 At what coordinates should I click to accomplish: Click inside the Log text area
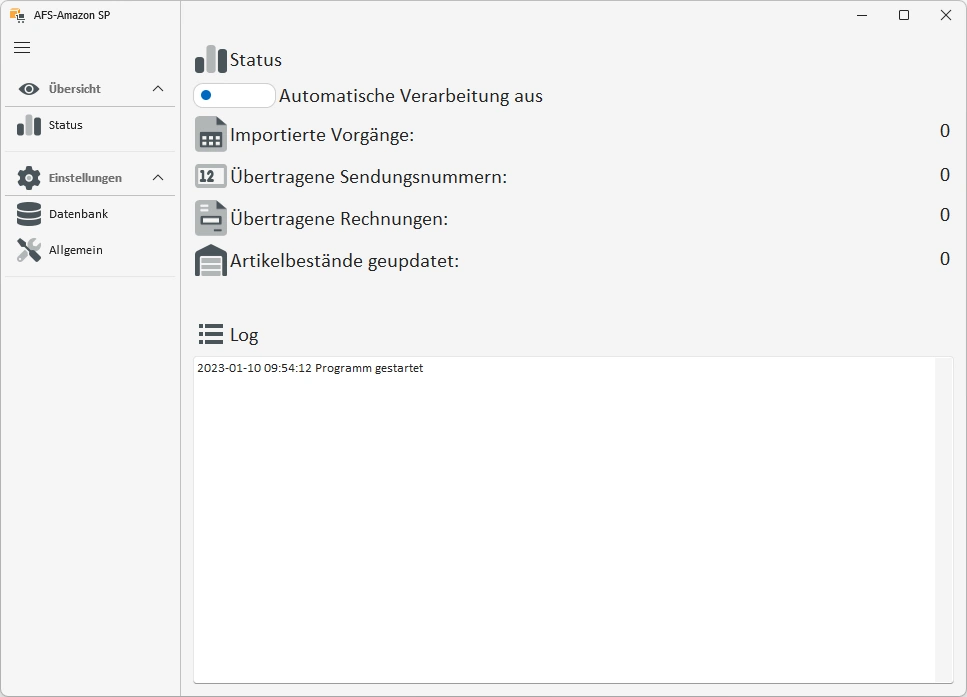pos(564,519)
